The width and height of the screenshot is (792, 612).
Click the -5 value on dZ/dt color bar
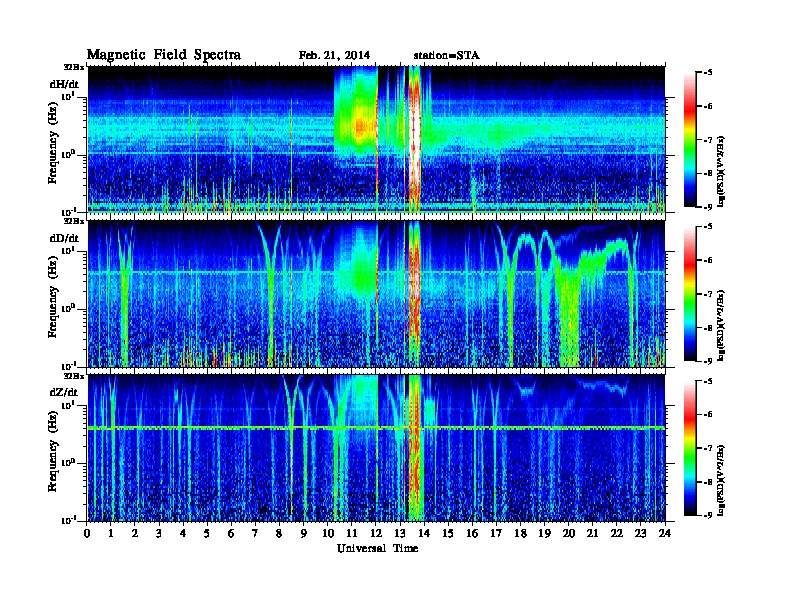(x=708, y=381)
